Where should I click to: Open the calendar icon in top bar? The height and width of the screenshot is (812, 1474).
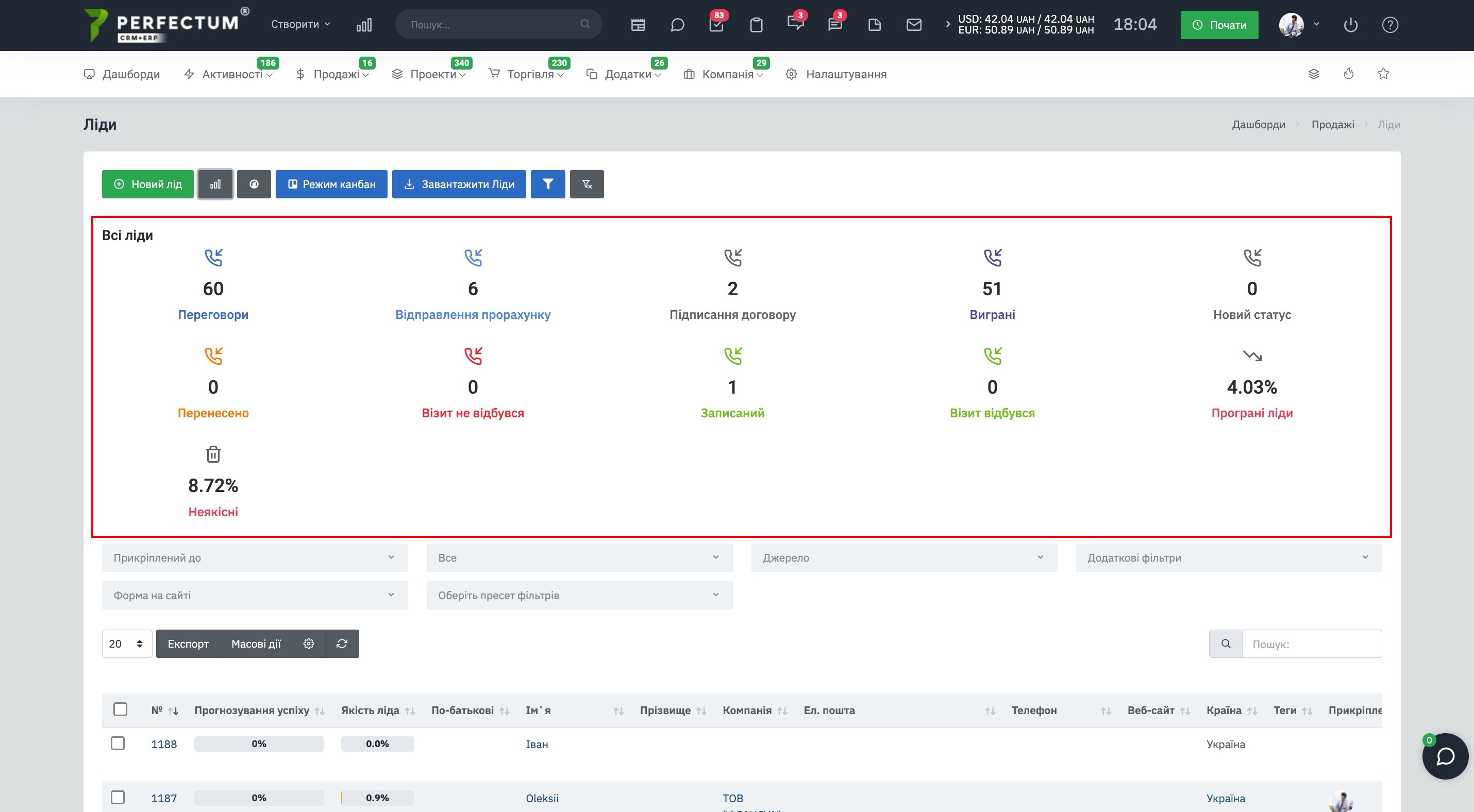point(638,25)
